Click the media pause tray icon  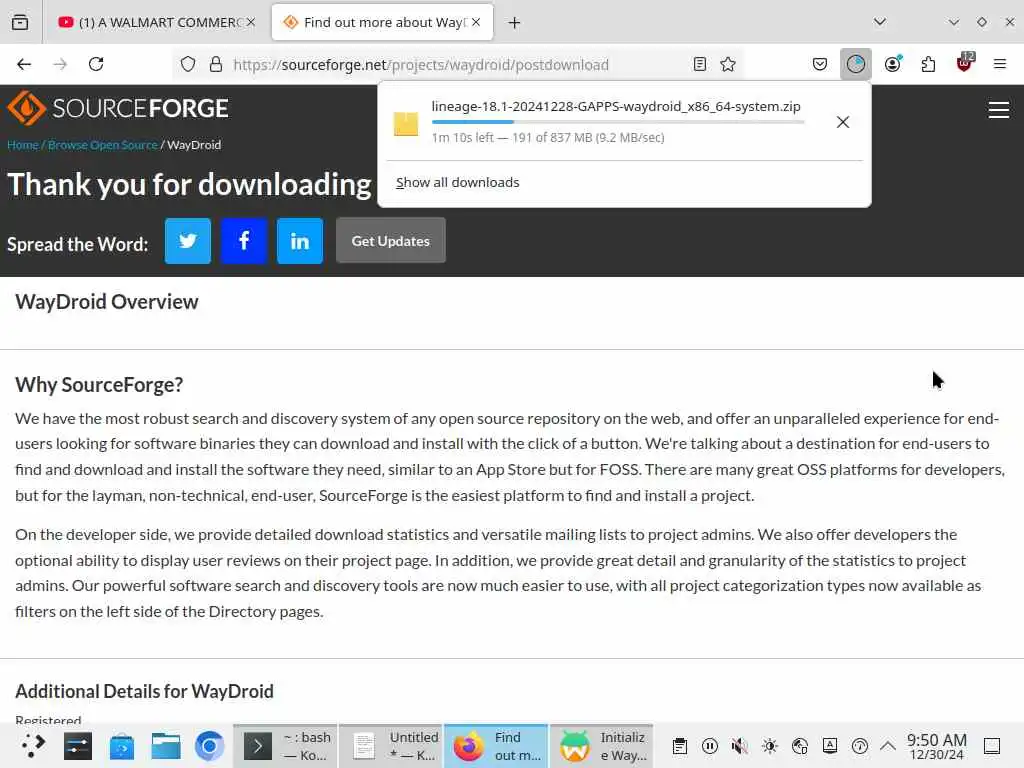click(710, 746)
